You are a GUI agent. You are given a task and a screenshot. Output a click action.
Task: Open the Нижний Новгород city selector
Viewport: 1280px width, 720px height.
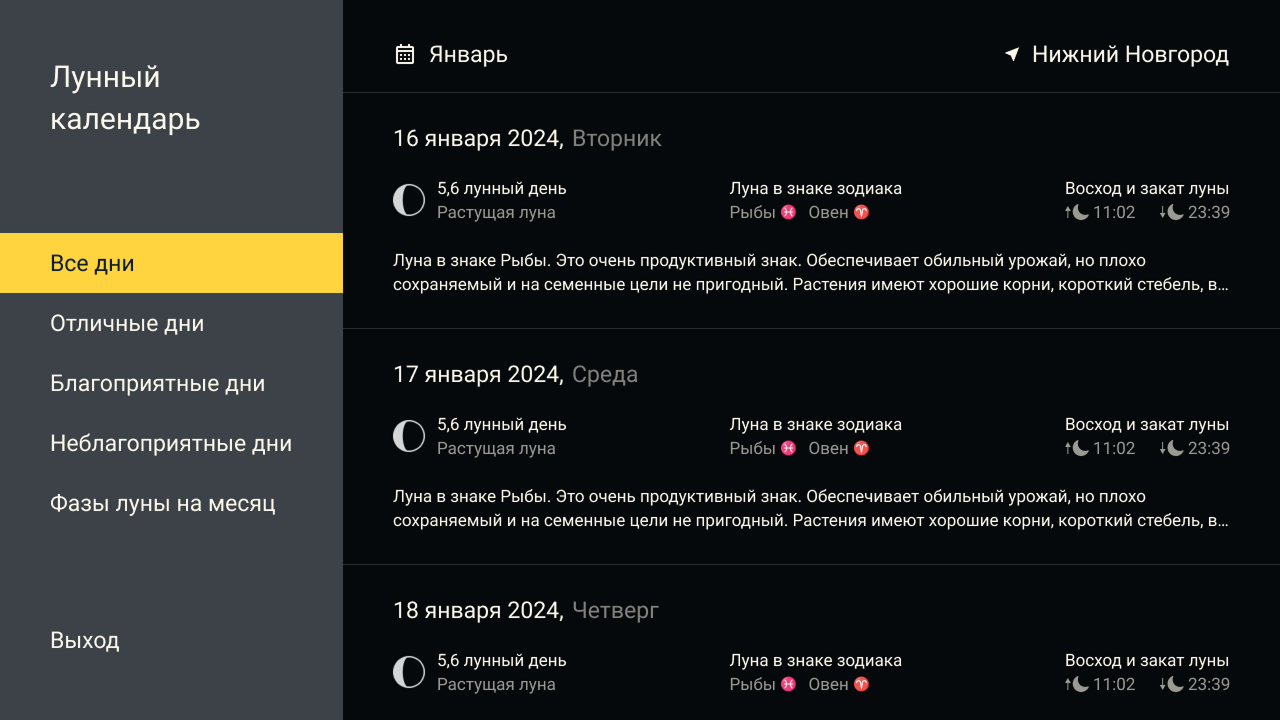coord(1130,54)
